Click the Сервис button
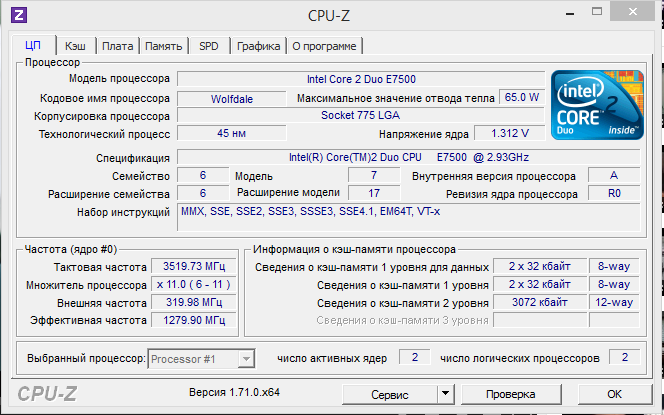Image resolution: width=664 pixels, height=415 pixels. coord(390,394)
